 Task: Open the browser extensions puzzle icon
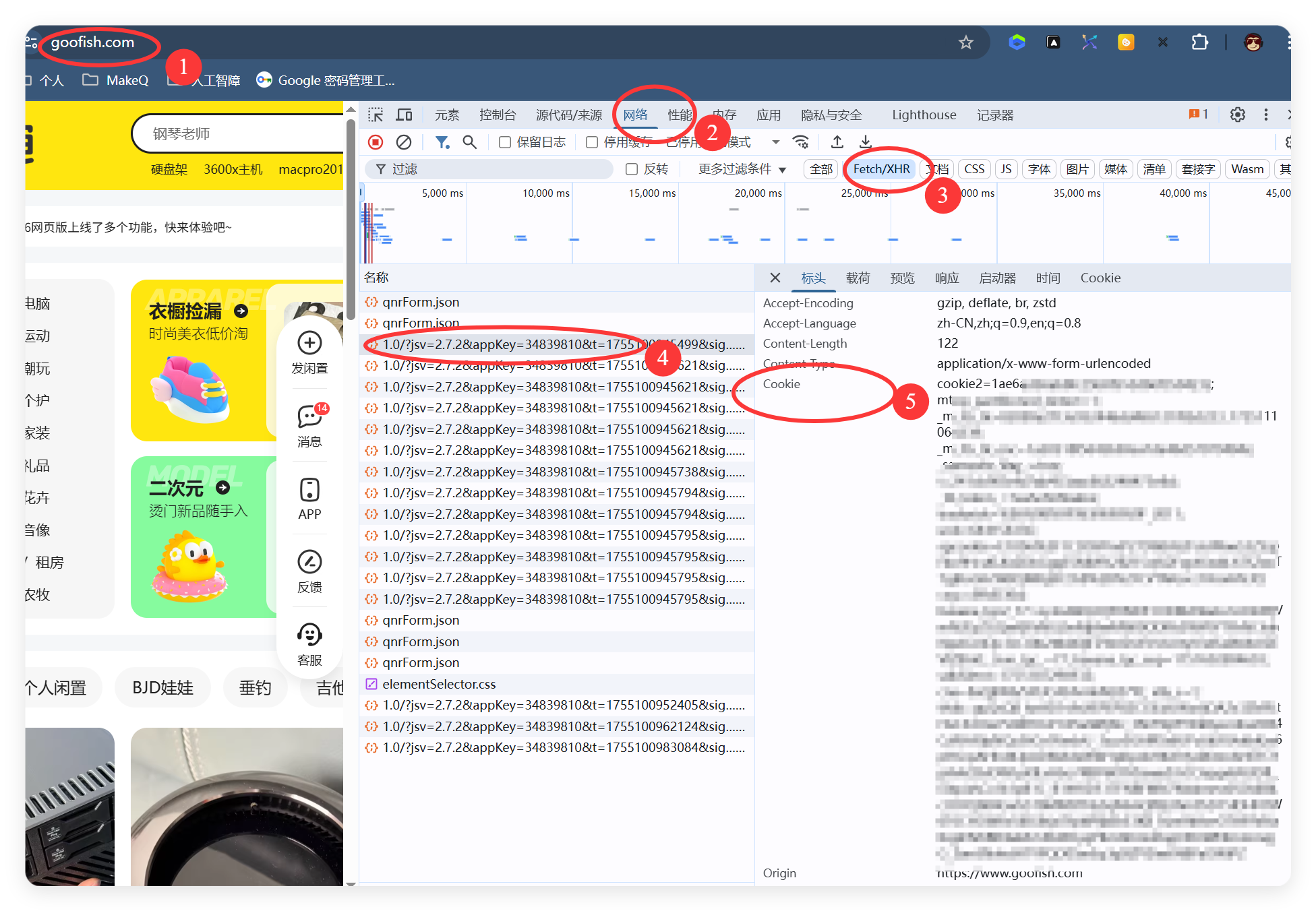1199,43
